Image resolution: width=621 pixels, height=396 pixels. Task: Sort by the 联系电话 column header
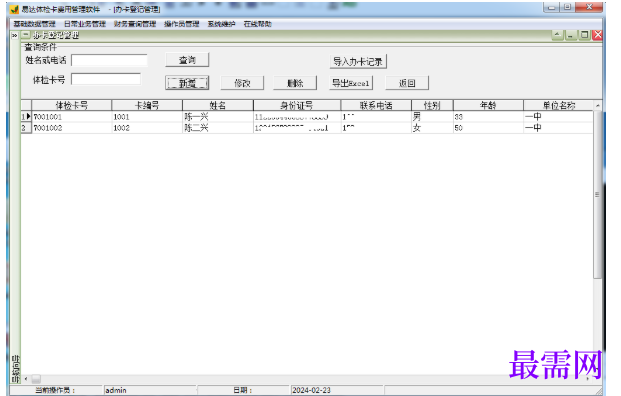point(376,105)
